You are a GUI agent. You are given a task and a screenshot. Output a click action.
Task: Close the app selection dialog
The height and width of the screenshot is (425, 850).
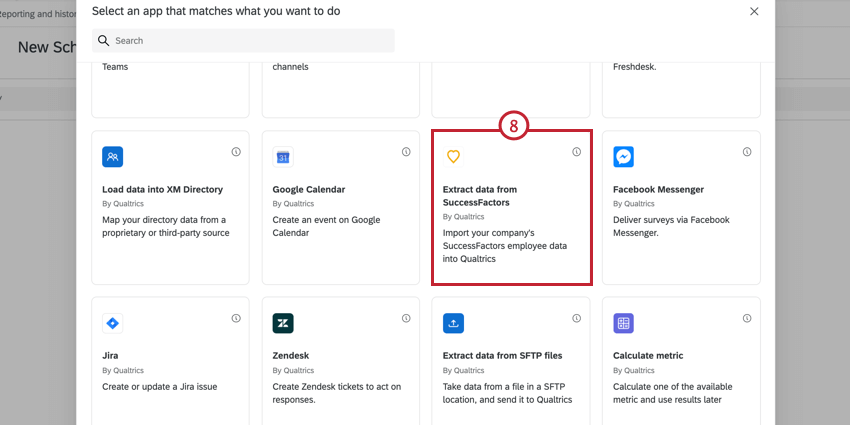click(x=754, y=11)
